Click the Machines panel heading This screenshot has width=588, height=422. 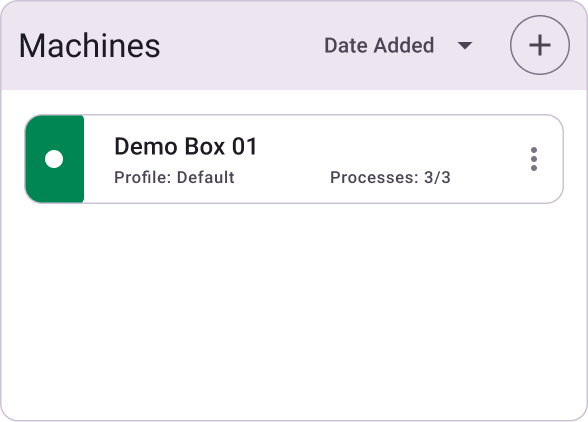click(x=90, y=46)
